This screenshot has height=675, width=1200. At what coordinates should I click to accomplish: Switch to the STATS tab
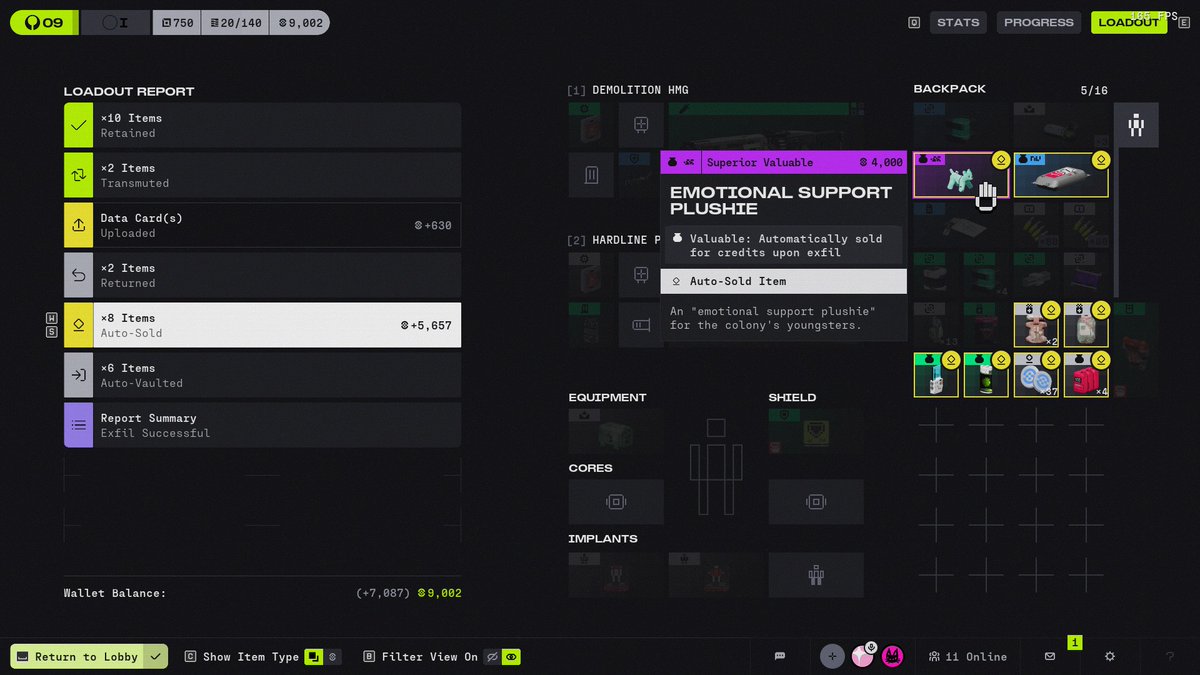click(958, 22)
